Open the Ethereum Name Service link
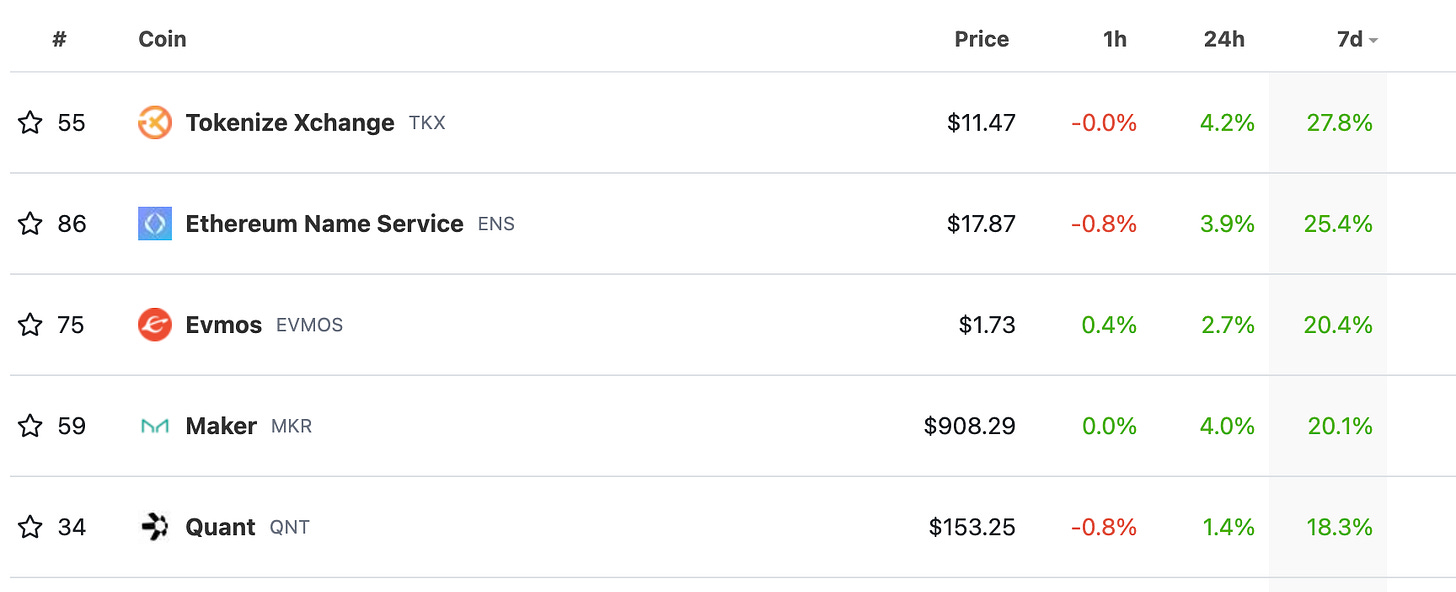This screenshot has width=1456, height=592. [x=324, y=224]
